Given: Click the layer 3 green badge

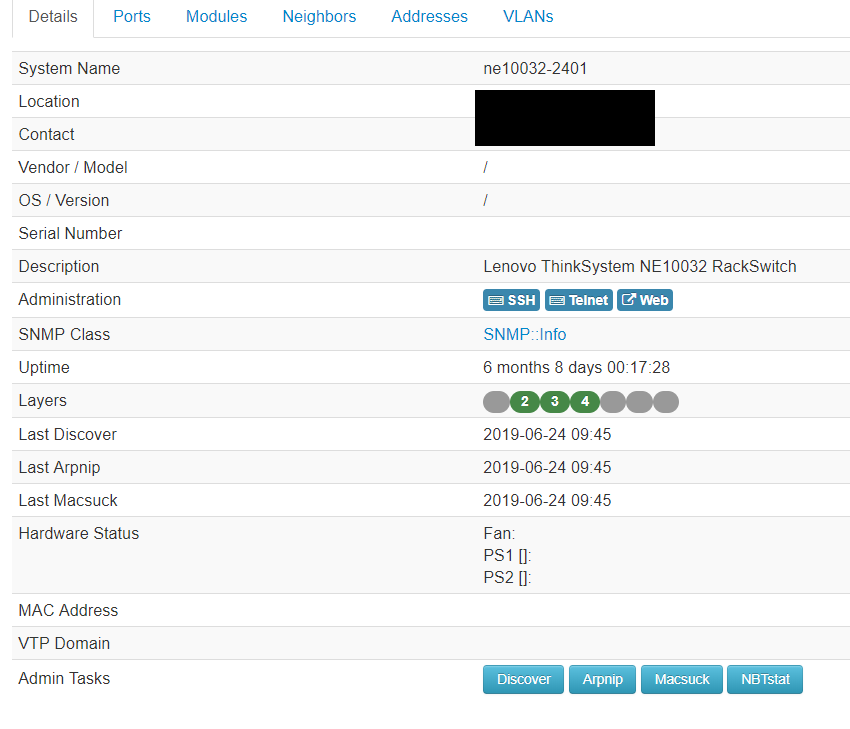Looking at the screenshot, I should [555, 402].
